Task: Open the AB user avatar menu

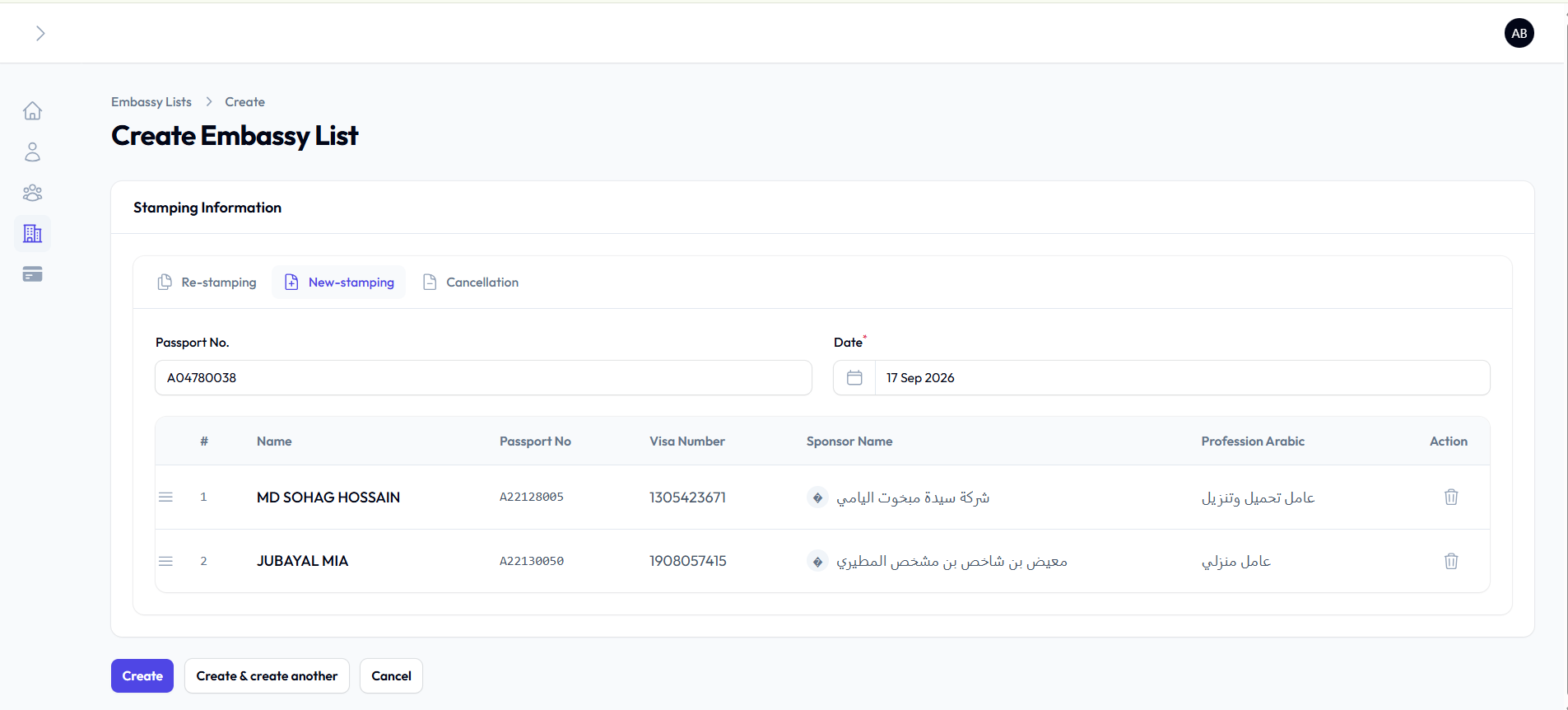Action: (x=1519, y=33)
